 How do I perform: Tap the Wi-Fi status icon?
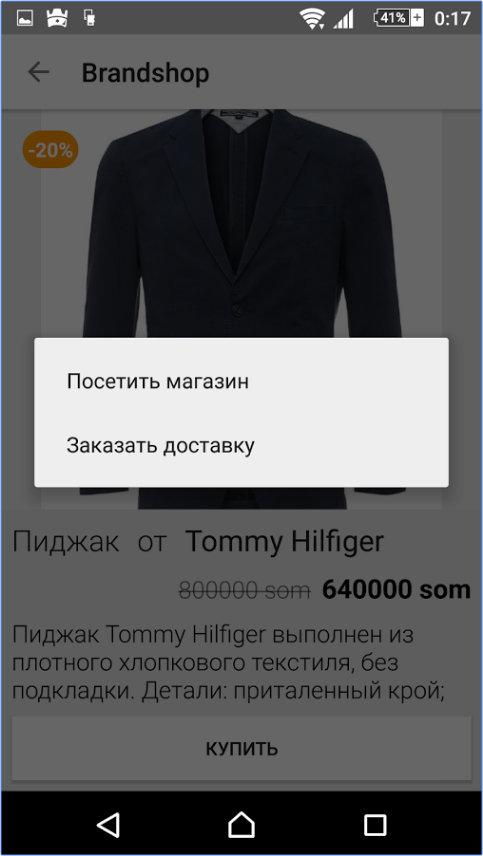312,19
